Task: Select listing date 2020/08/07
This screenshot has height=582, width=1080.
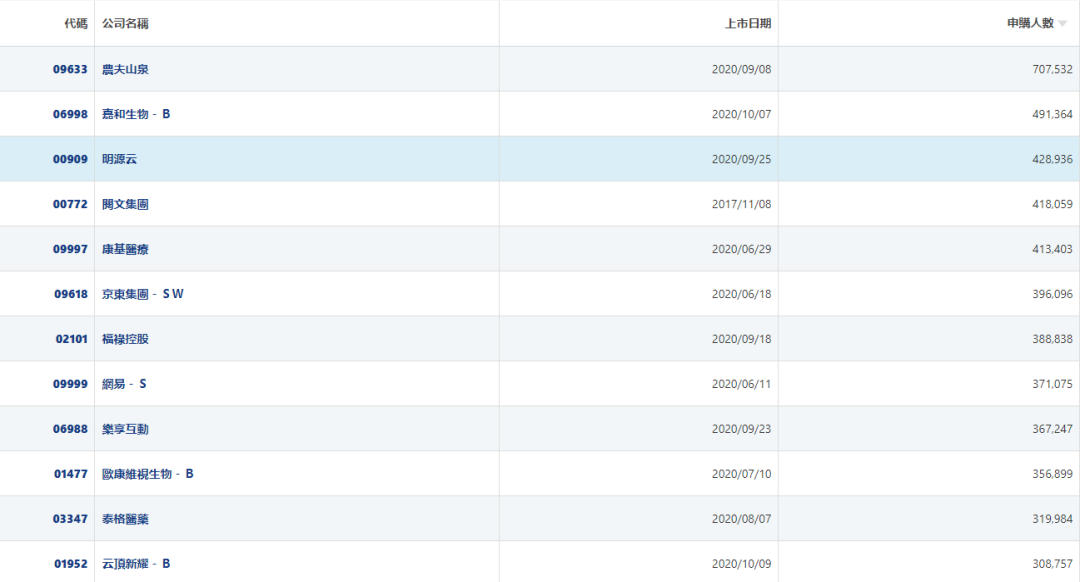Action: click(741, 519)
